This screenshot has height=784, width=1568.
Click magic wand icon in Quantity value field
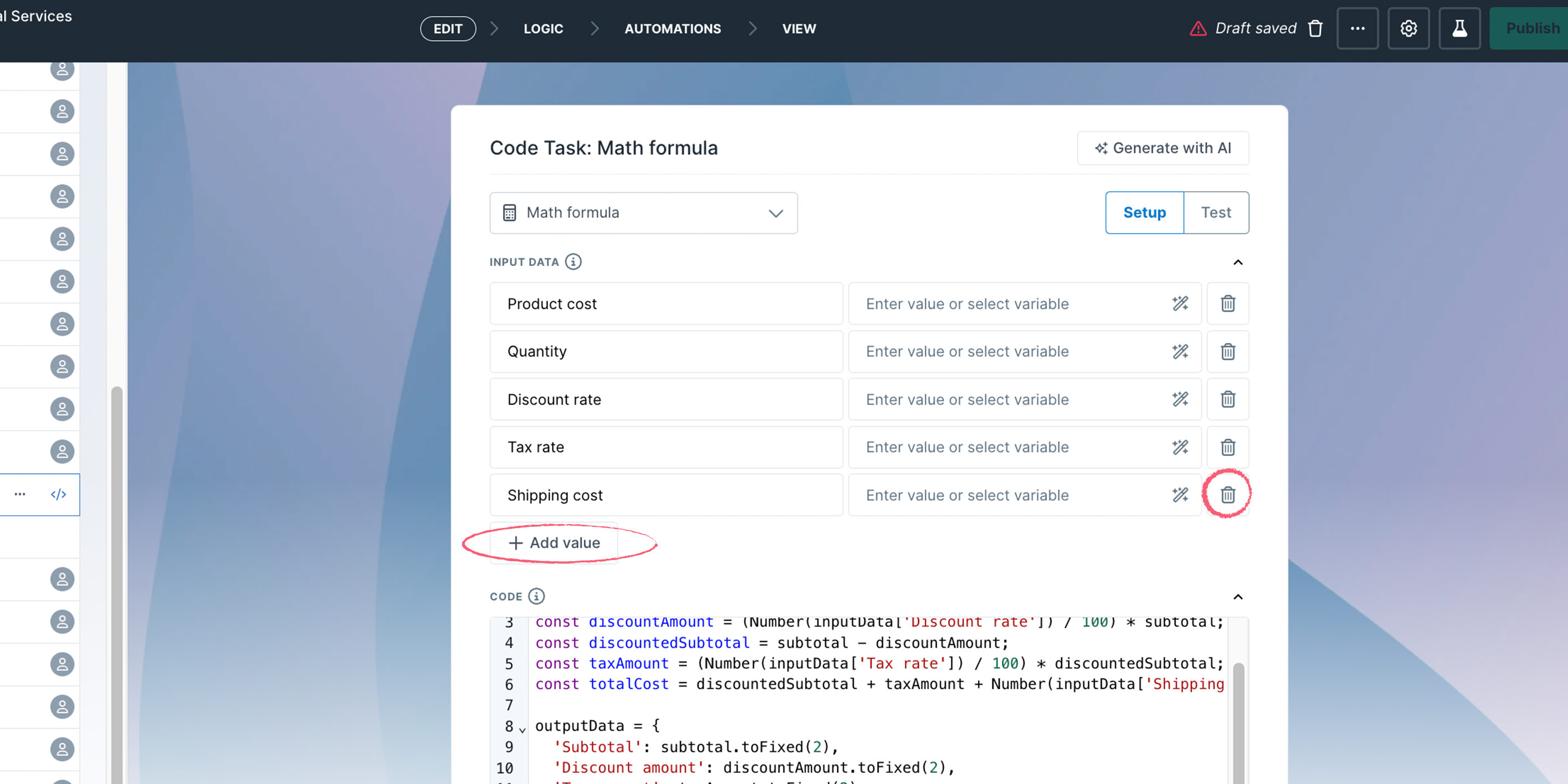click(x=1180, y=351)
